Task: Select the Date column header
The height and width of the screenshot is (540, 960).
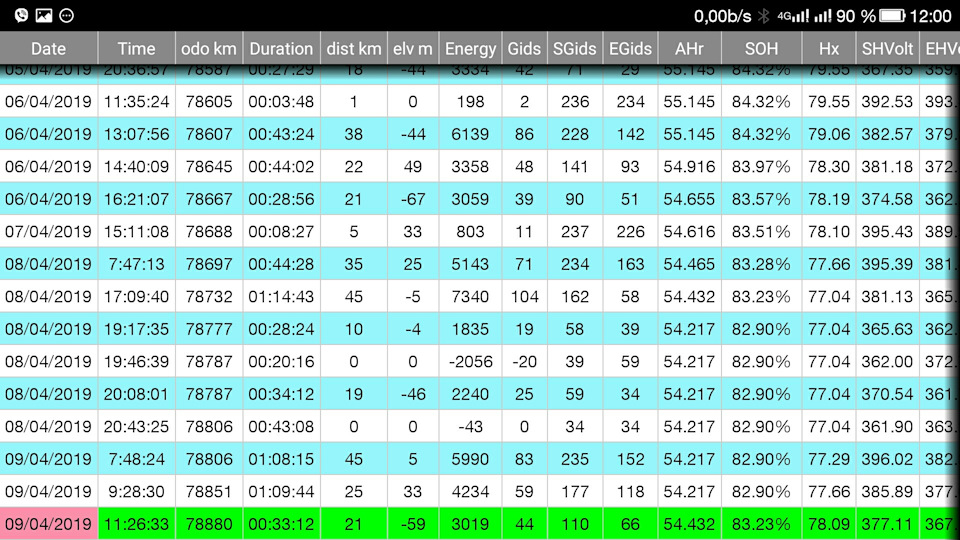Action: (48, 48)
